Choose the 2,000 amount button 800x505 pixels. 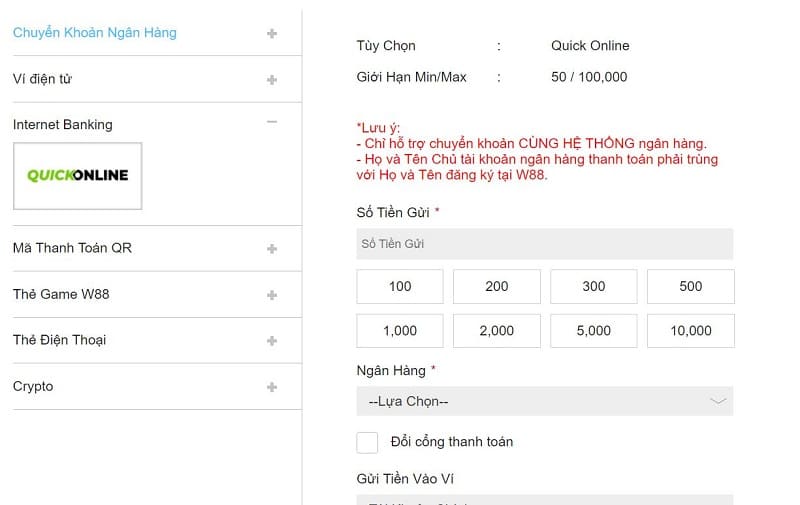pyautogui.click(x=496, y=331)
